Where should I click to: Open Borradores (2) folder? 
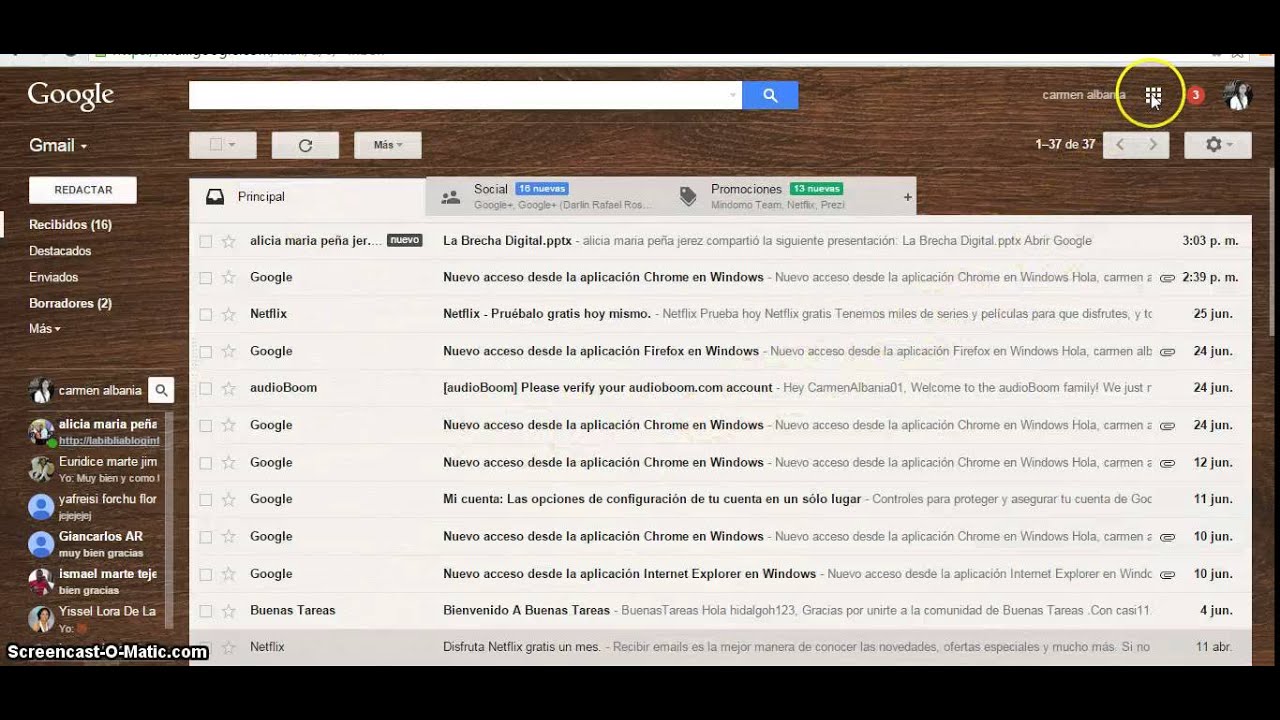70,303
